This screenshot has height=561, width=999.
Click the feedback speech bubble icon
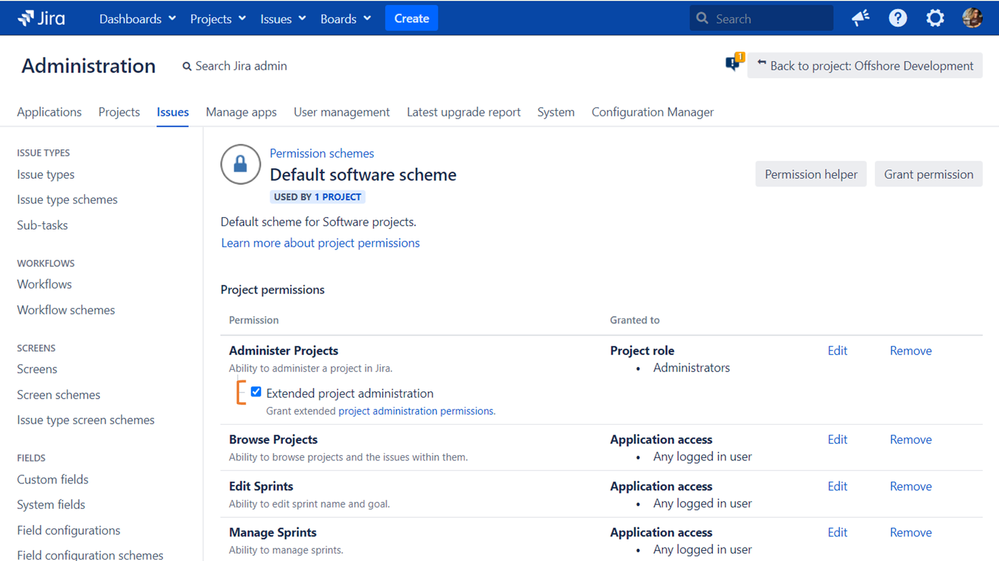735,62
